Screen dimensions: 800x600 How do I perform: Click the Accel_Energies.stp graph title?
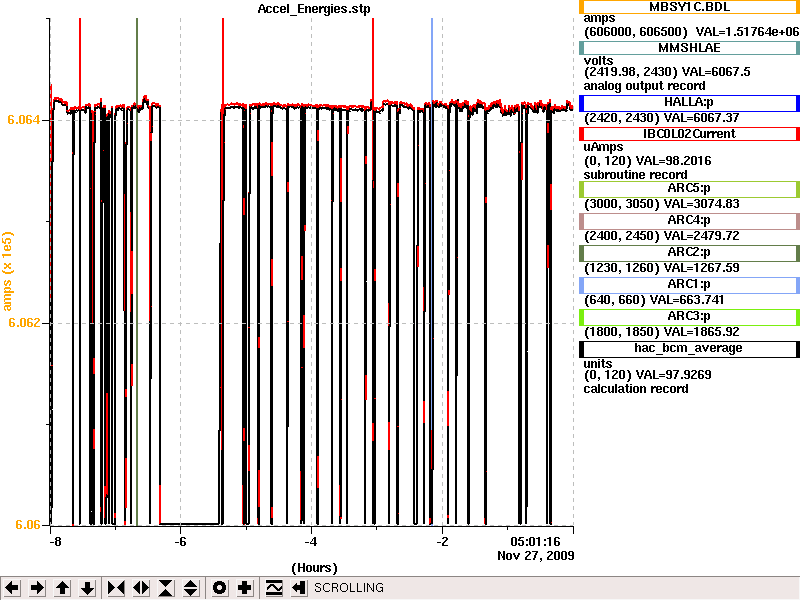[314, 9]
